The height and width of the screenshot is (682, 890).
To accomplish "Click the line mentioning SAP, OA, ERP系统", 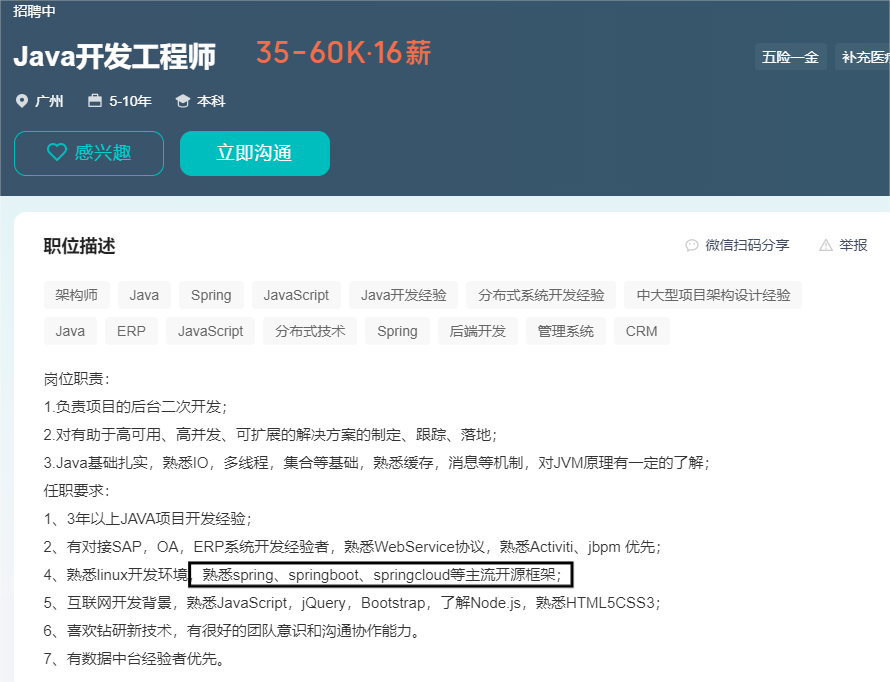I will pos(352,547).
